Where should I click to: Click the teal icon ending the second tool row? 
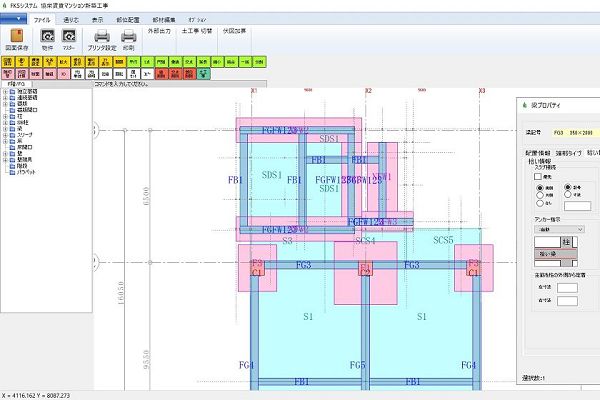(x=204, y=73)
